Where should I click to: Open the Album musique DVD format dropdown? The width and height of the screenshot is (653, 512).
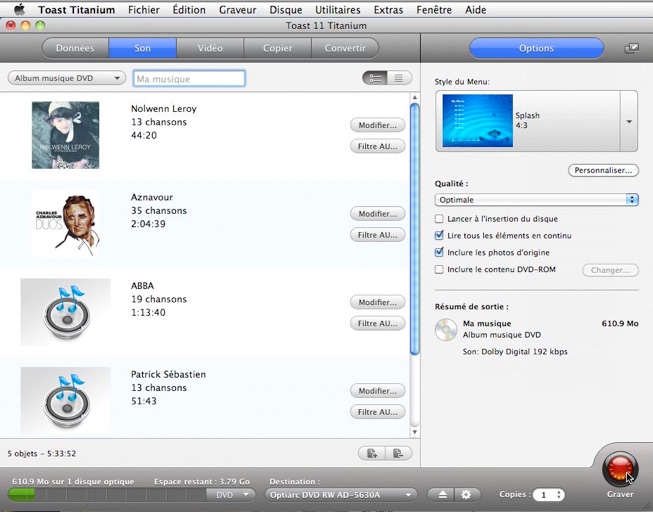(67, 78)
